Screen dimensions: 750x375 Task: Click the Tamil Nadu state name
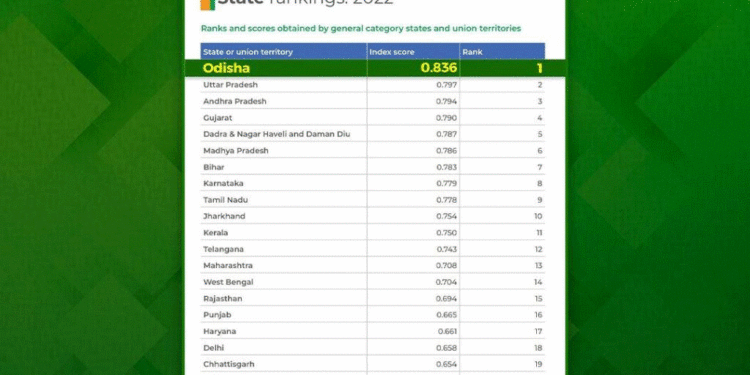click(x=226, y=199)
